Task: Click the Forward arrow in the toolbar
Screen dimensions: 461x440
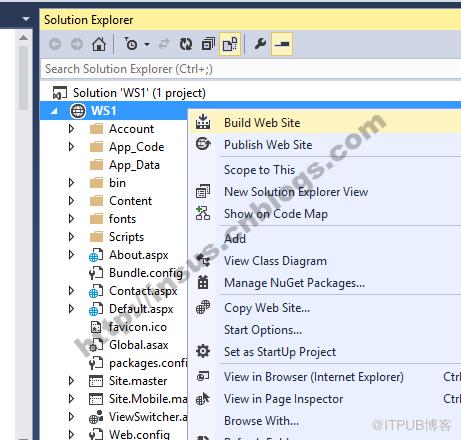Action: [x=77, y=44]
